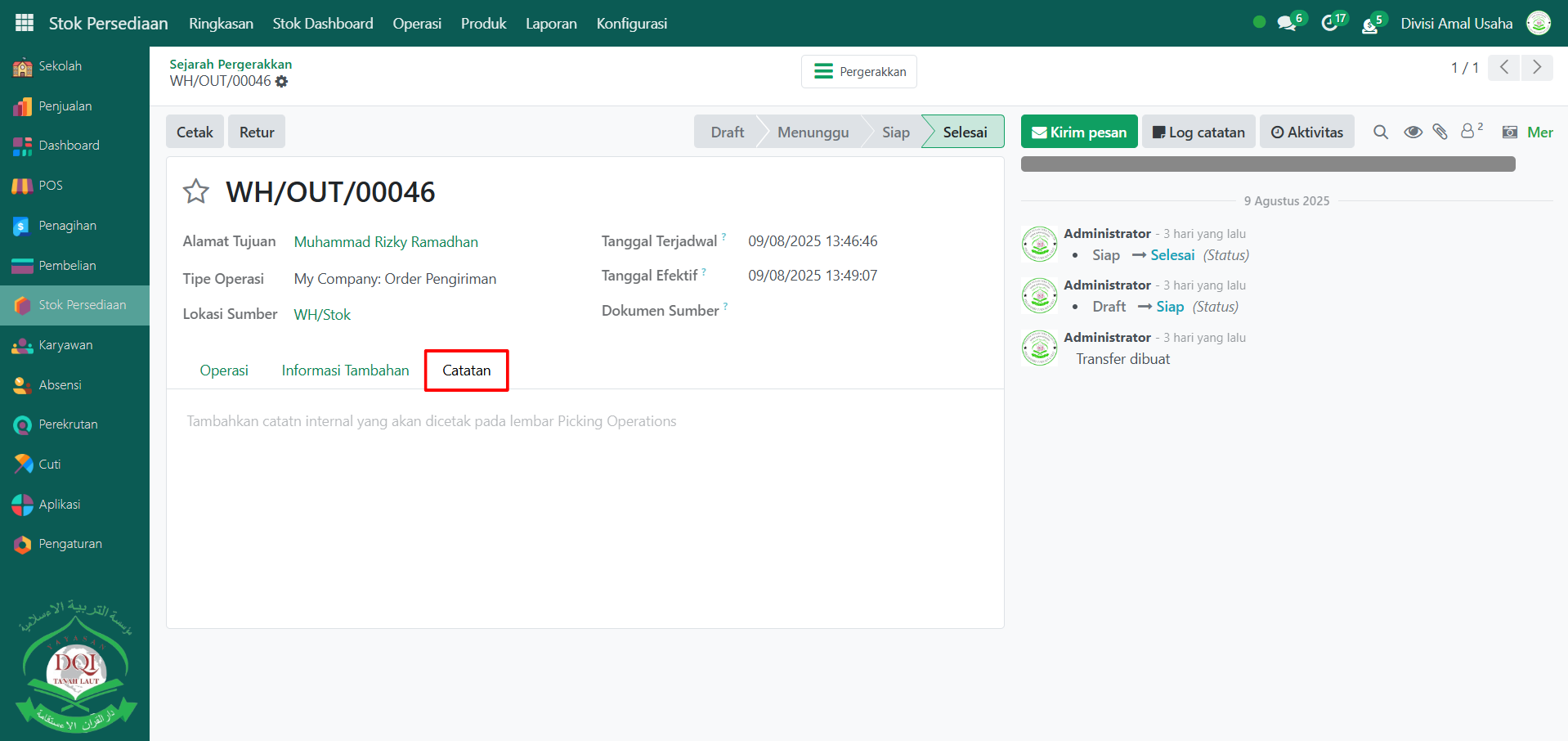Switch to the Informasi Tambahan tab

click(345, 370)
